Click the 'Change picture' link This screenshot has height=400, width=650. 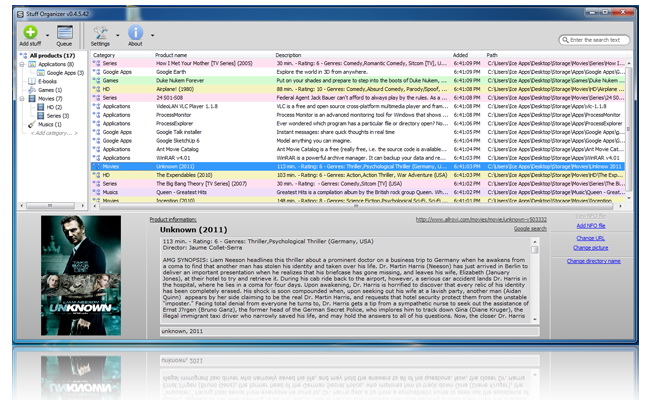pos(591,248)
